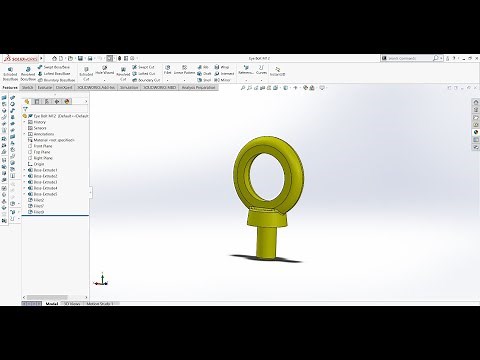
Task: Switch to Analysis Preparation tab
Action: tap(198, 87)
